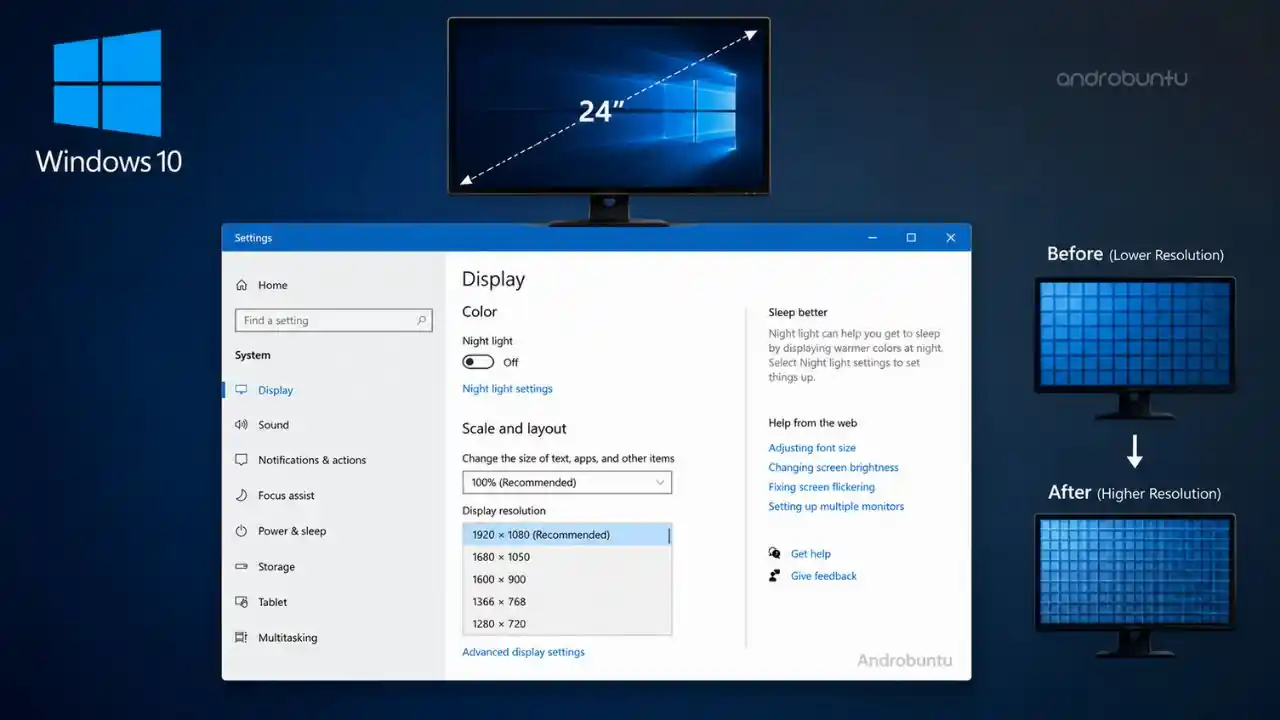Click the Storage drive icon
1280x720 pixels.
click(241, 566)
